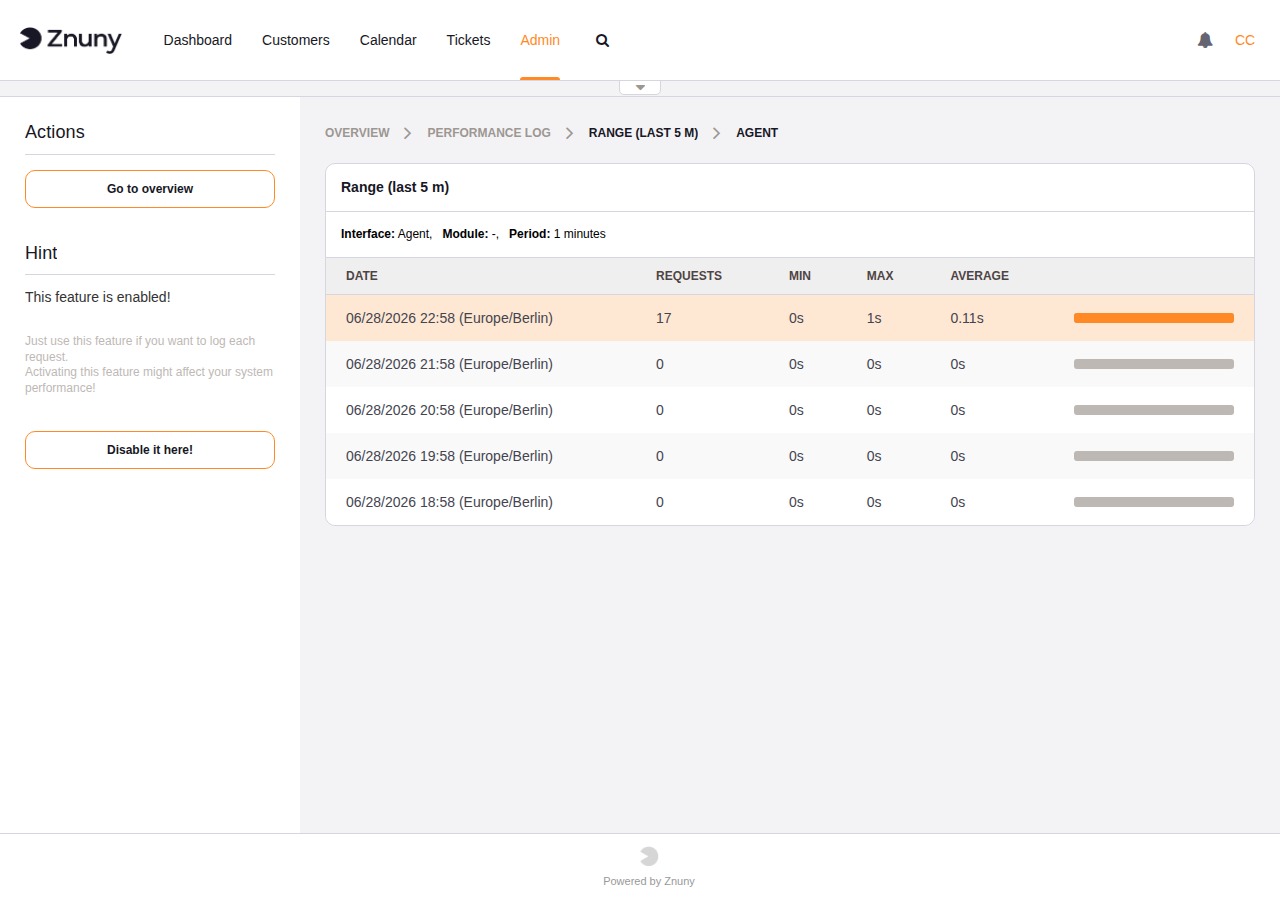Screen dimensions: 1280x900
Task: Click the requests value 17
Action: [x=664, y=318]
